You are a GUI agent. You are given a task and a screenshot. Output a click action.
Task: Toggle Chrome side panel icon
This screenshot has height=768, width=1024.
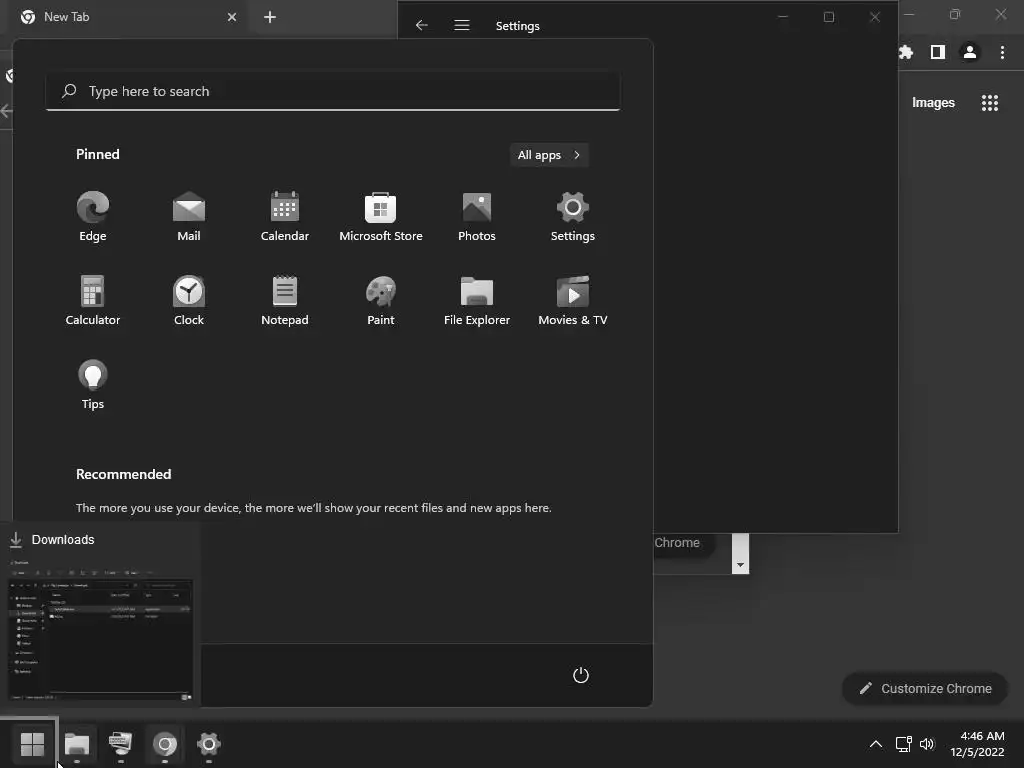tap(938, 52)
